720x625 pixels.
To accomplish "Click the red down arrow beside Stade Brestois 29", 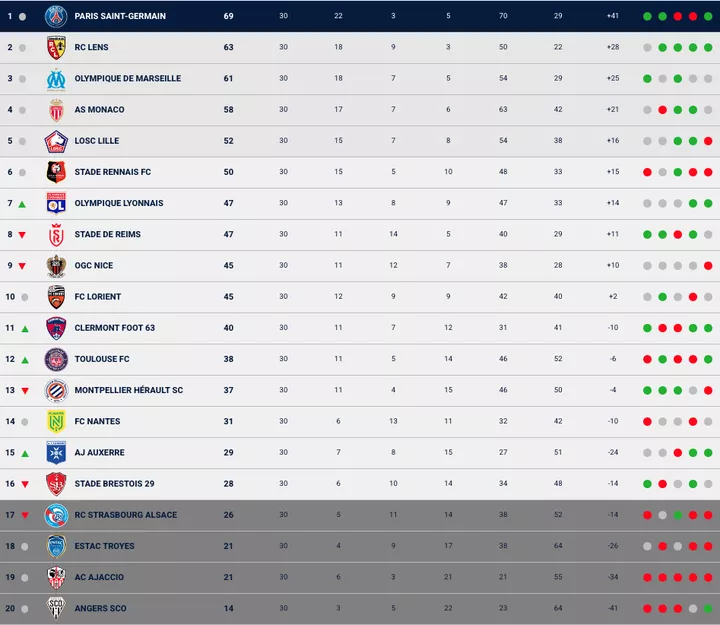I will click(22, 484).
